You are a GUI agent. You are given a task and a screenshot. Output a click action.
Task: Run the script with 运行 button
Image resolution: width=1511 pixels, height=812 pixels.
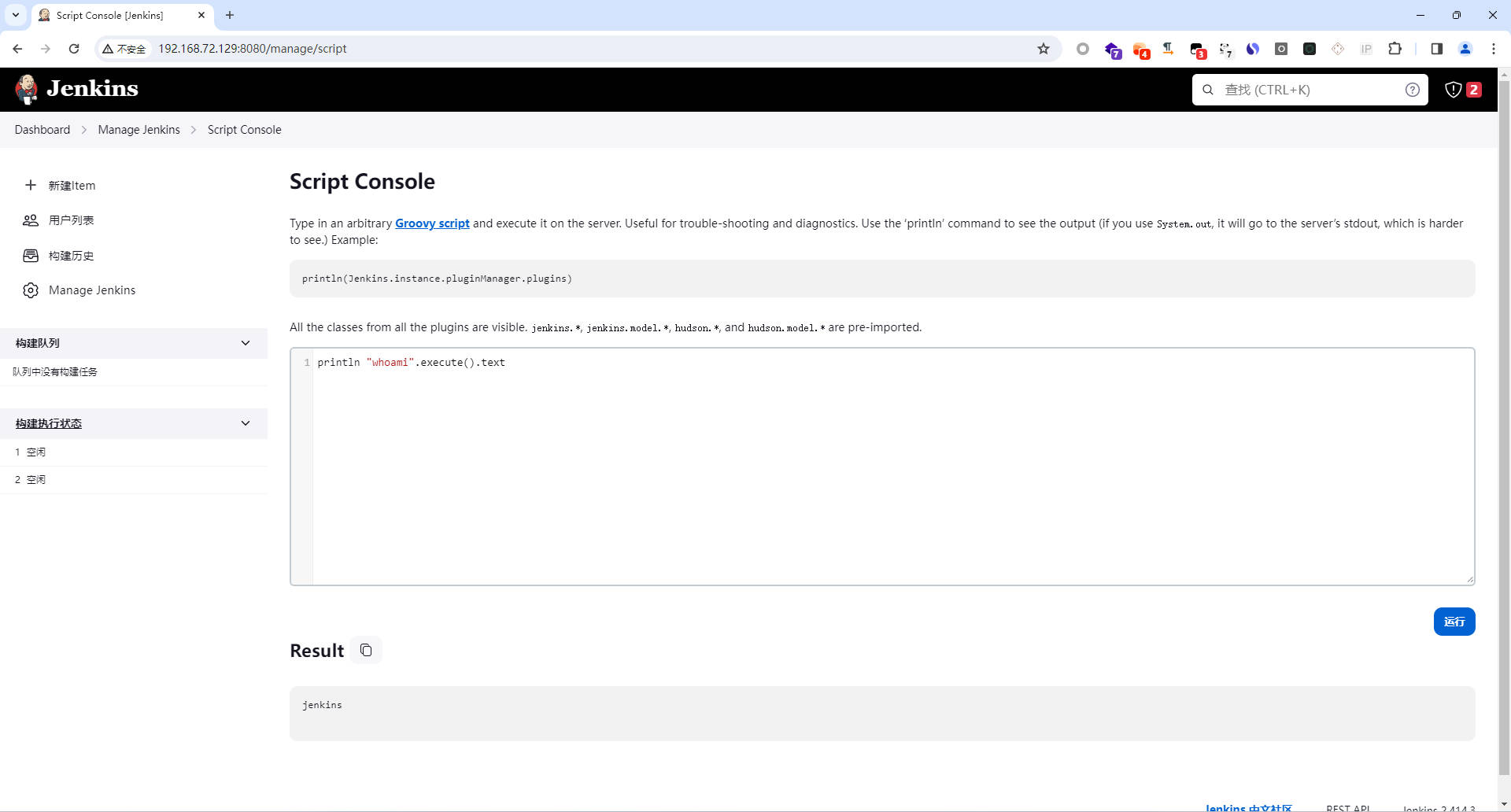click(x=1454, y=622)
